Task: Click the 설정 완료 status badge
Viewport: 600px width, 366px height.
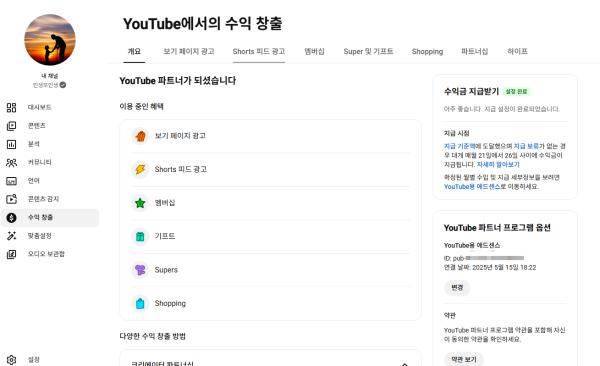Action: tap(516, 92)
